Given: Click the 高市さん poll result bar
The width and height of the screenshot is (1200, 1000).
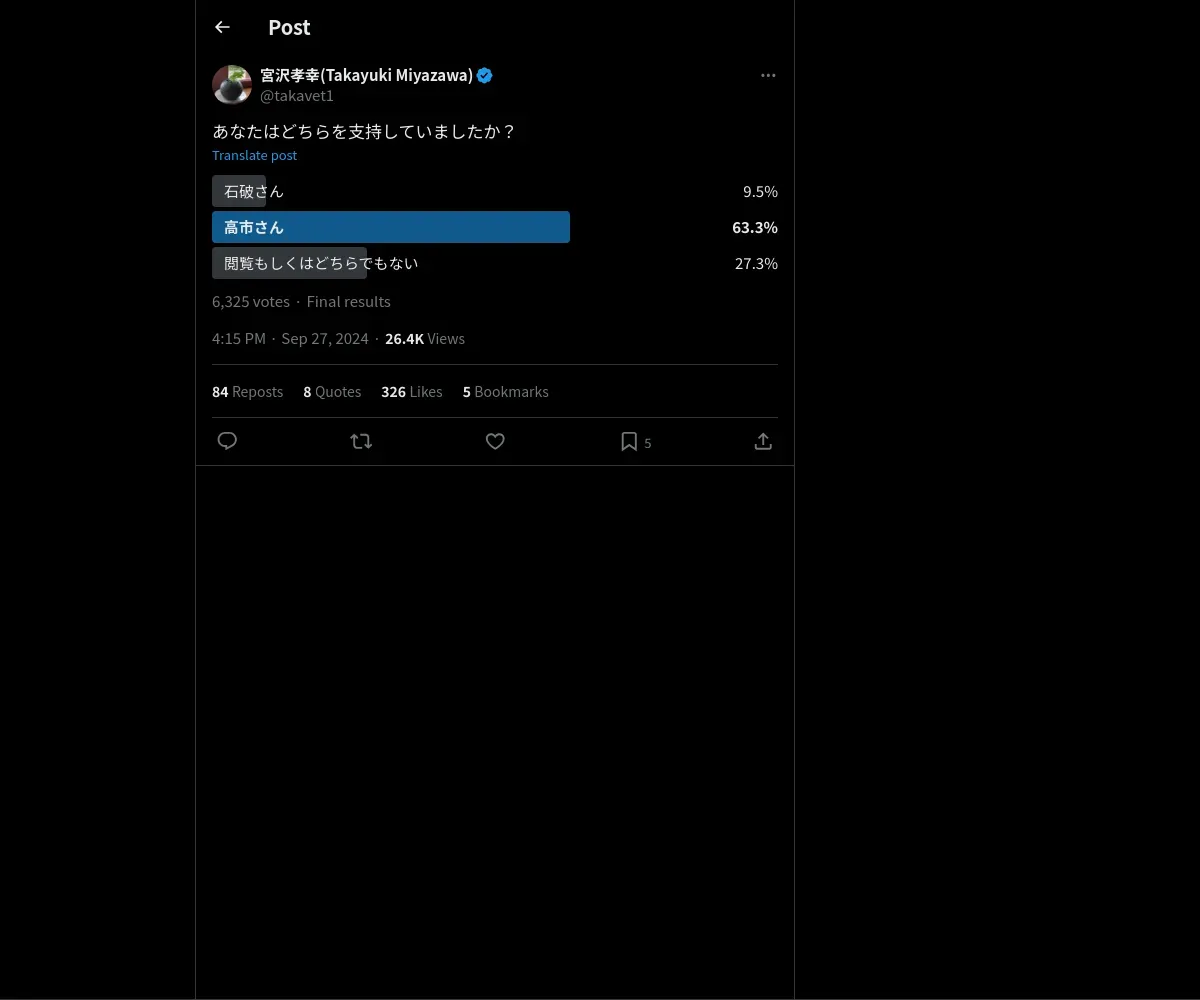Looking at the screenshot, I should [391, 227].
